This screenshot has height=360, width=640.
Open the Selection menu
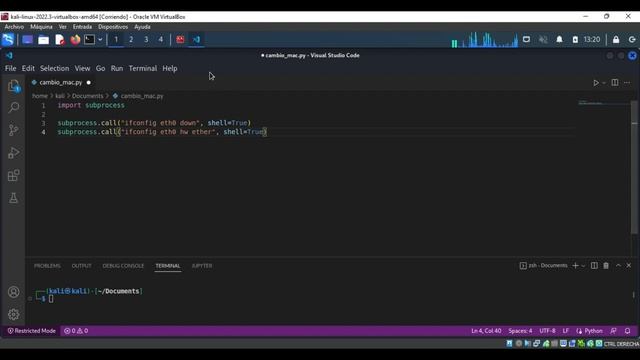pyautogui.click(x=54, y=68)
